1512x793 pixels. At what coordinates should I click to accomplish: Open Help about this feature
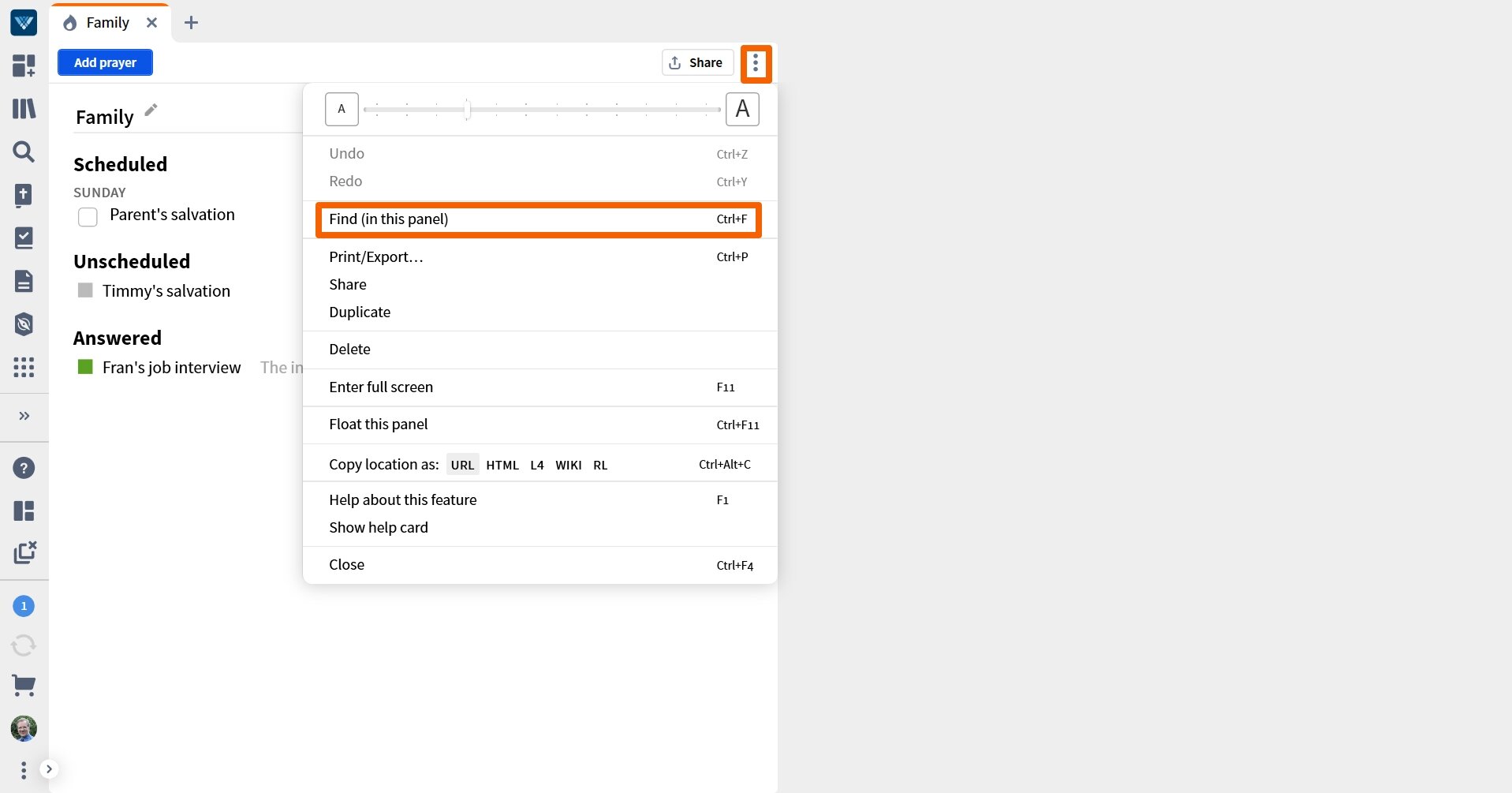[540, 500]
